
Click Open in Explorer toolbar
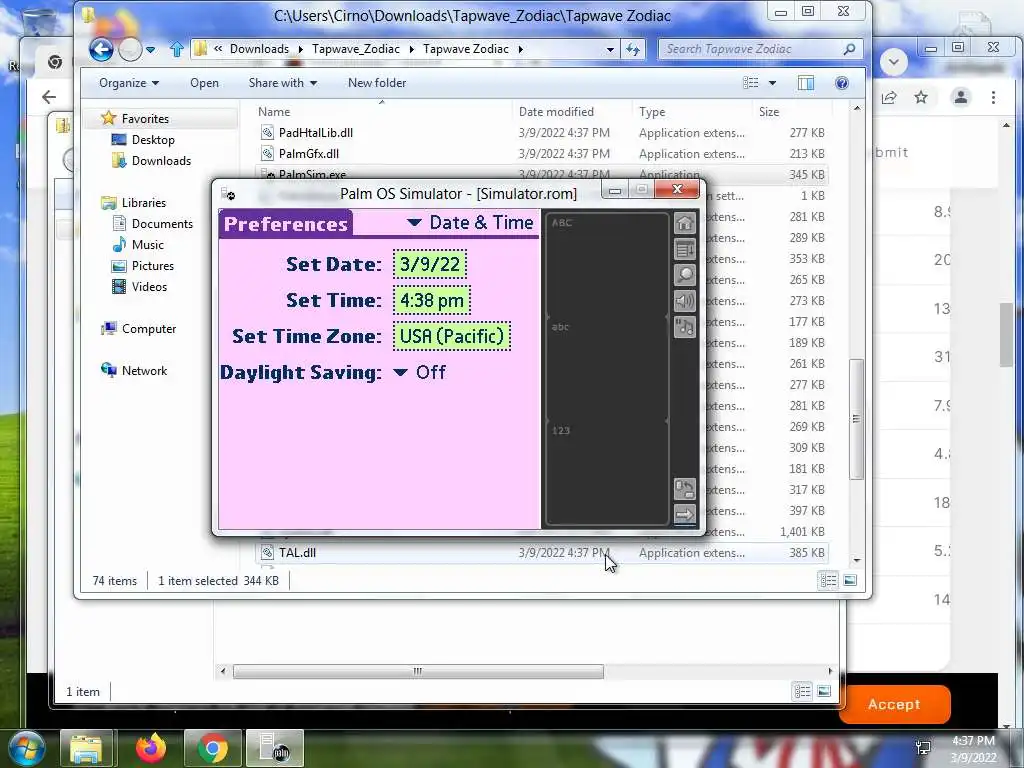pos(204,83)
